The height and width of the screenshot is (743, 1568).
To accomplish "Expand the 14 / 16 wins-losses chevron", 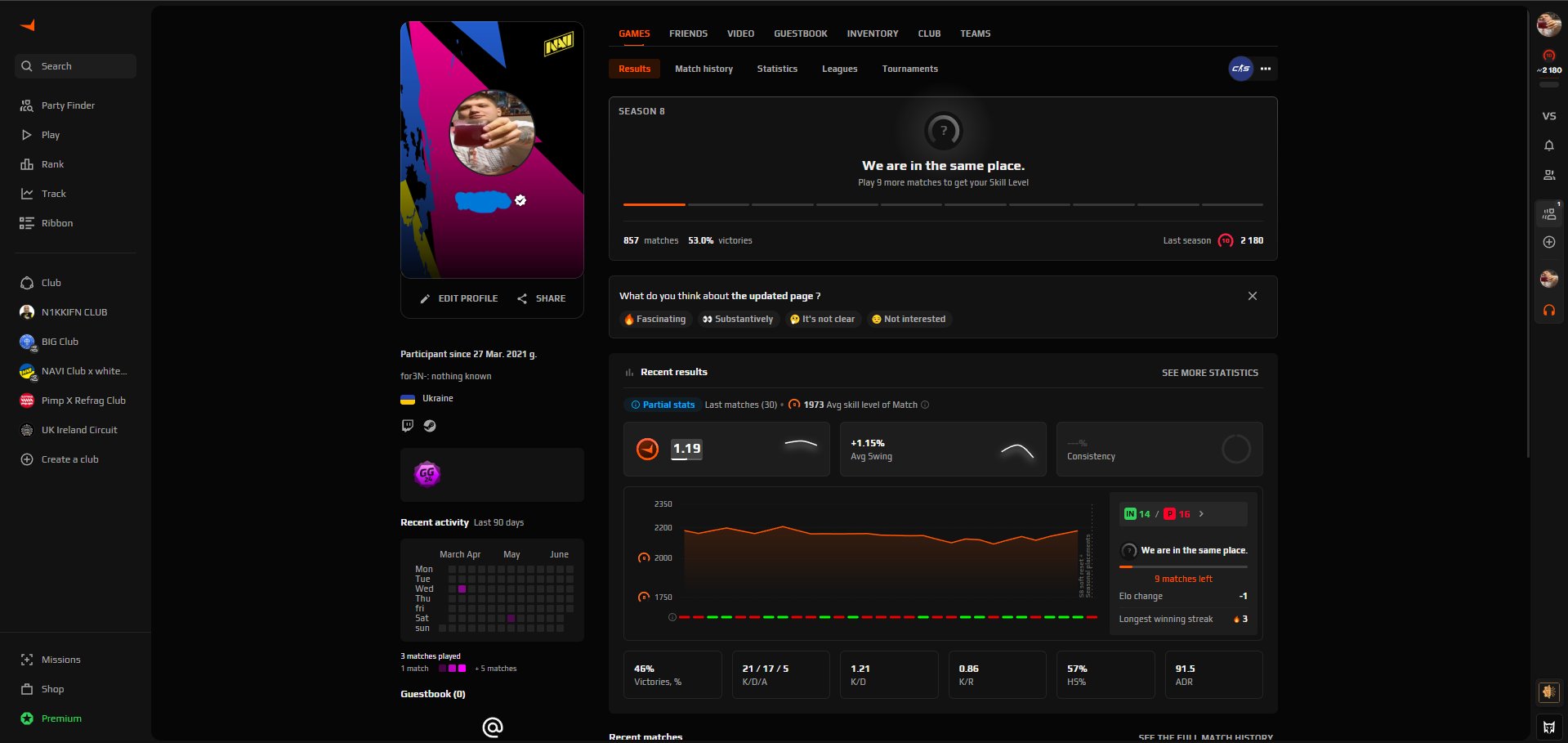I will click(1201, 514).
